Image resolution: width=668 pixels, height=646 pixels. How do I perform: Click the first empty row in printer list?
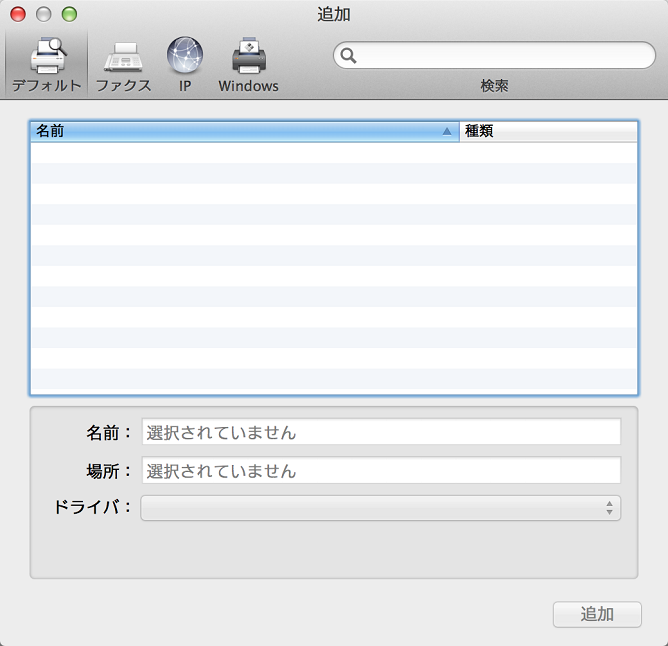[333, 153]
